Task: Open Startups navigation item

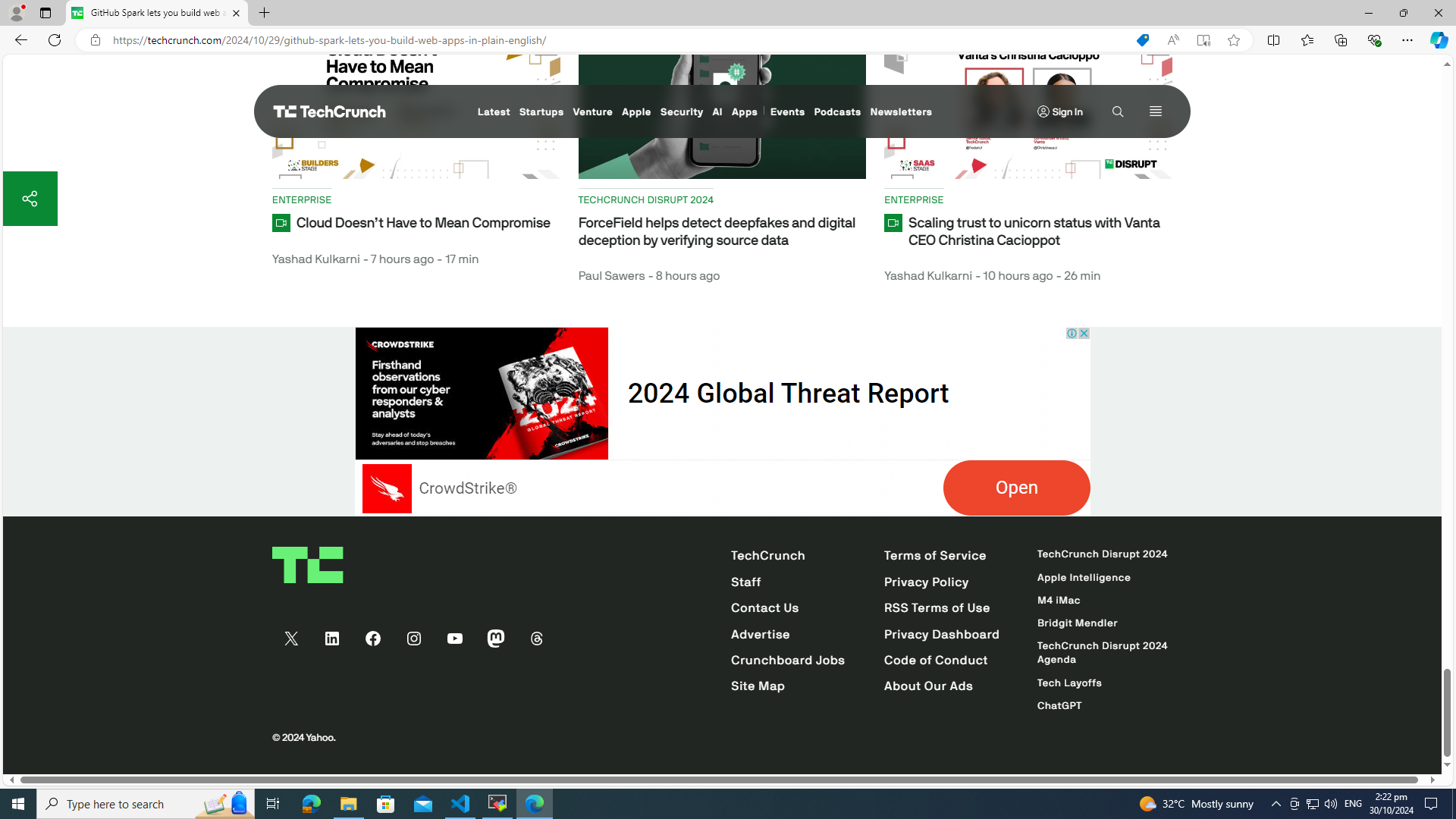Action: tap(541, 112)
